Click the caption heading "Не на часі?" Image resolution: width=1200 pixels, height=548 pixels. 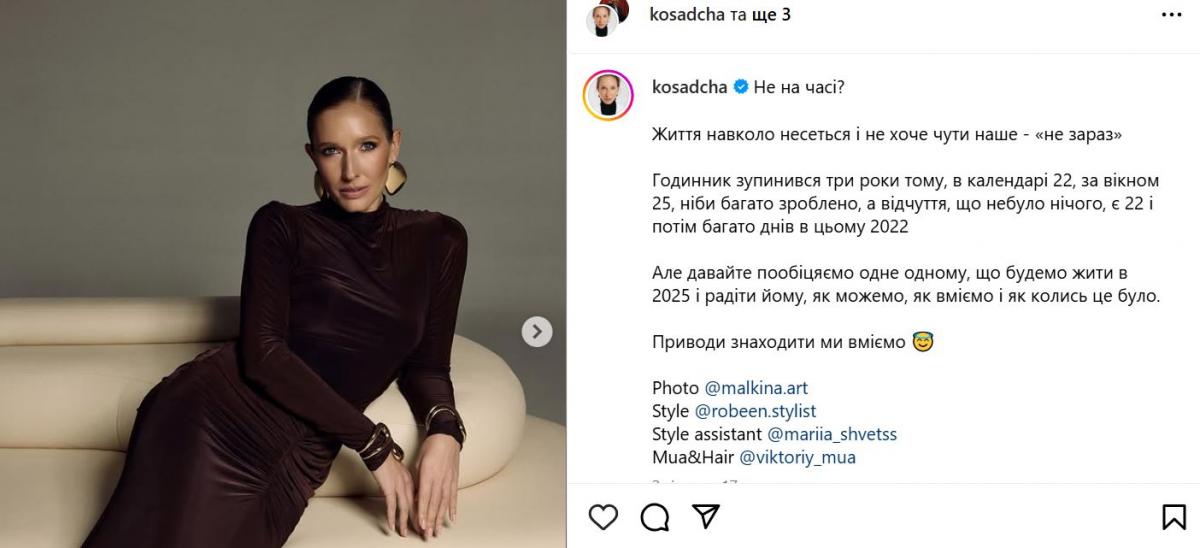point(799,87)
